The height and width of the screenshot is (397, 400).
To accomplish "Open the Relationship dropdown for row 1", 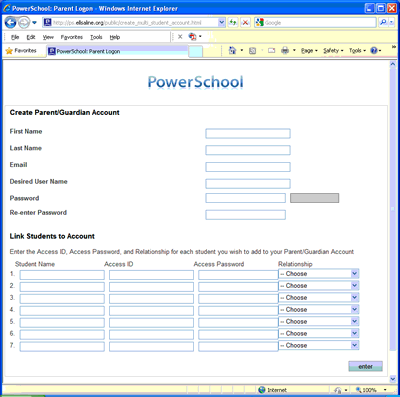I will pos(319,274).
